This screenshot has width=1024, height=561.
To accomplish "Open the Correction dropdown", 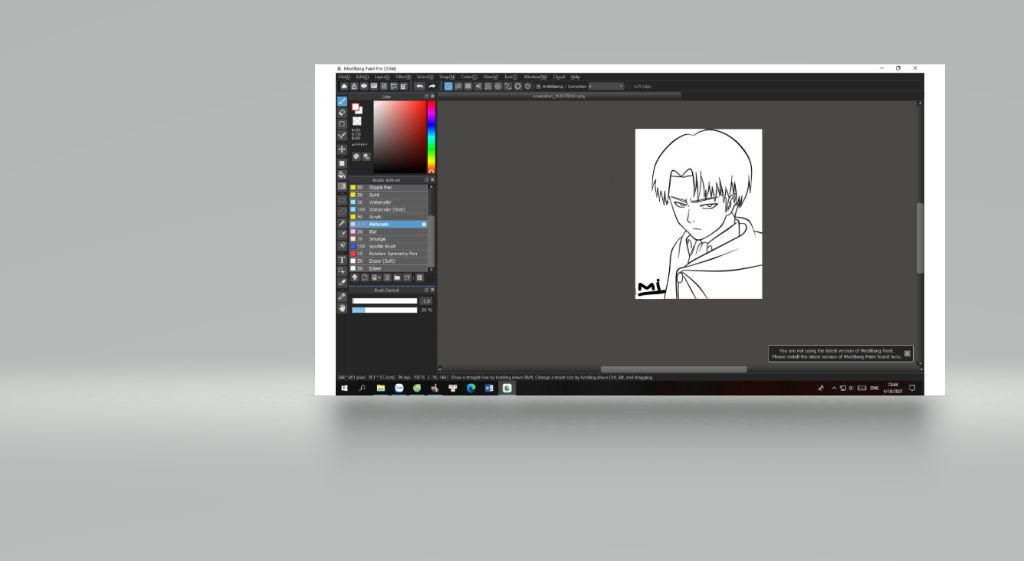I will pyautogui.click(x=607, y=86).
